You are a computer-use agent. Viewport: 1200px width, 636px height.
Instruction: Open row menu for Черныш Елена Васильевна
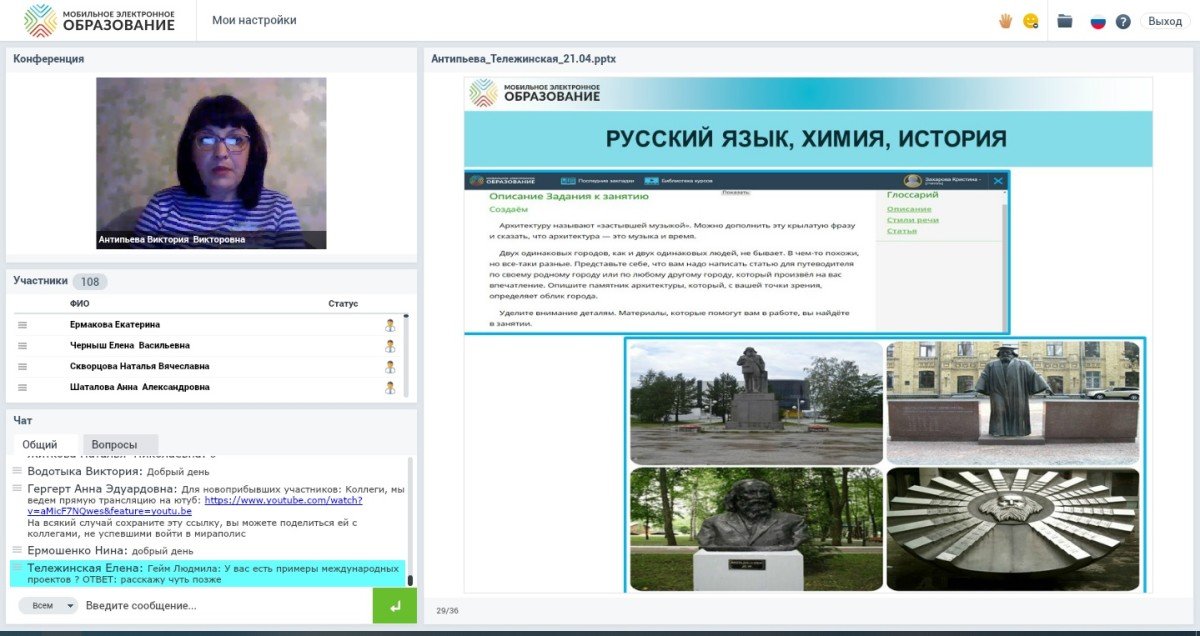(22, 346)
